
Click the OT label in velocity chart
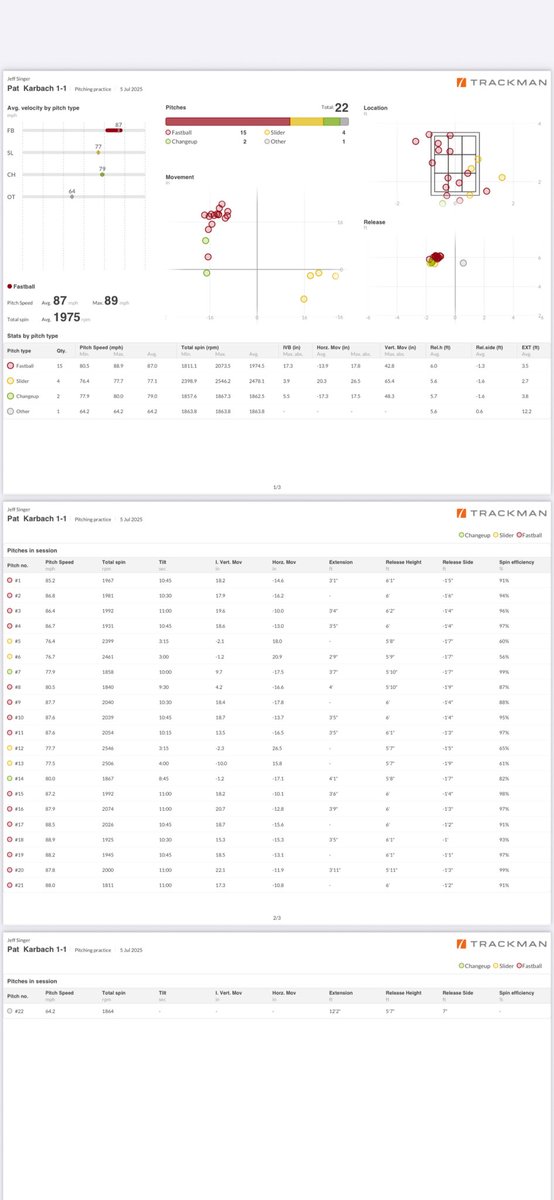pyautogui.click(x=10, y=196)
